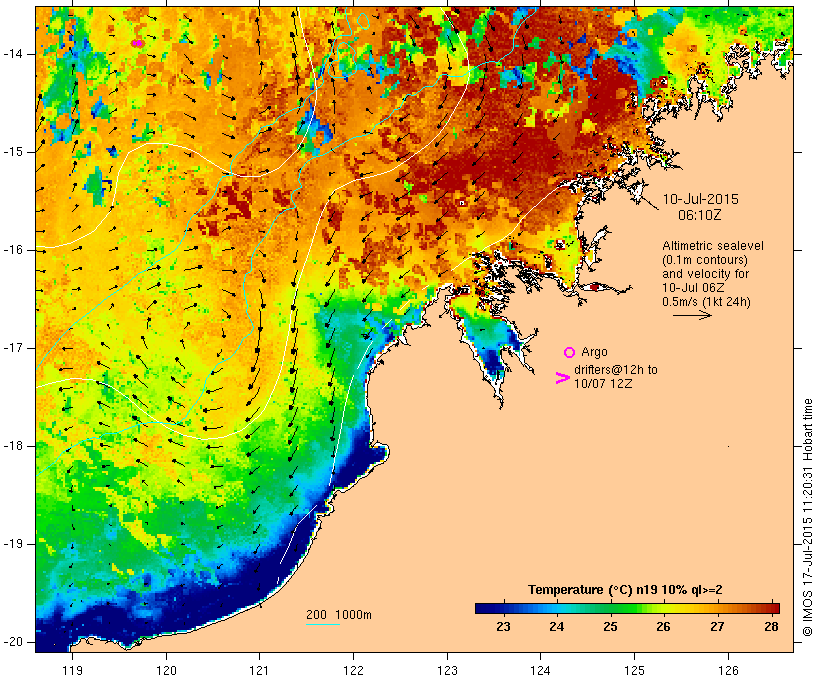This screenshot has width=820, height=680.
Task: Click the '10/07 12Z' legend text
Action: pos(603,383)
